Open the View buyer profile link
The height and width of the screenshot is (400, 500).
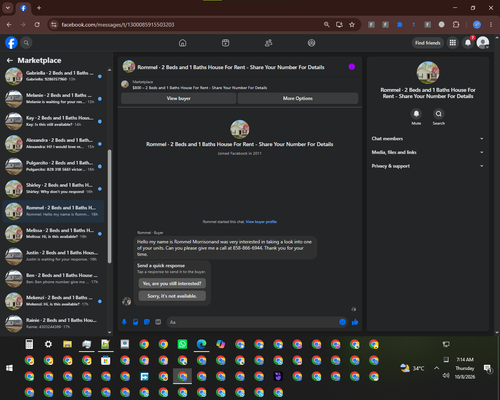point(261,222)
